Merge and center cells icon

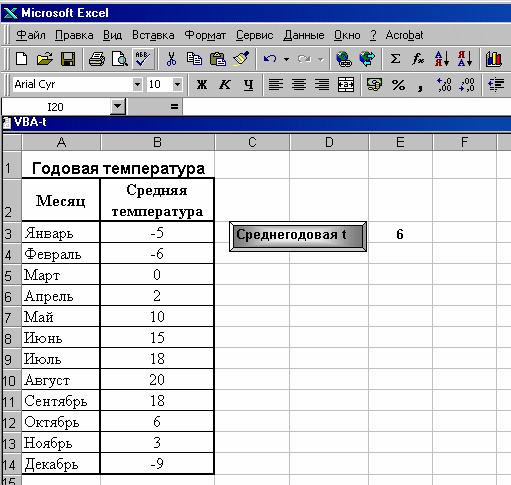[346, 84]
